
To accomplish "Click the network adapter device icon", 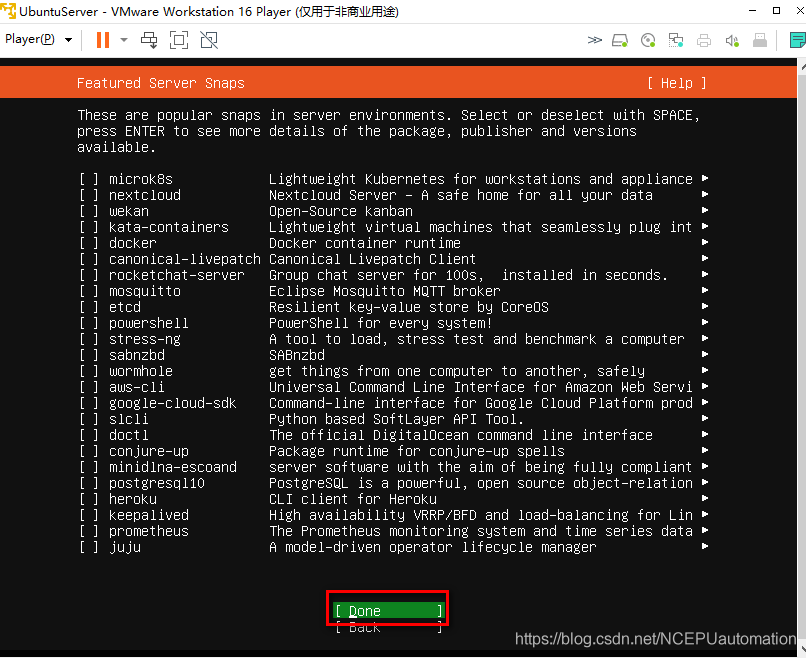I will (x=675, y=40).
